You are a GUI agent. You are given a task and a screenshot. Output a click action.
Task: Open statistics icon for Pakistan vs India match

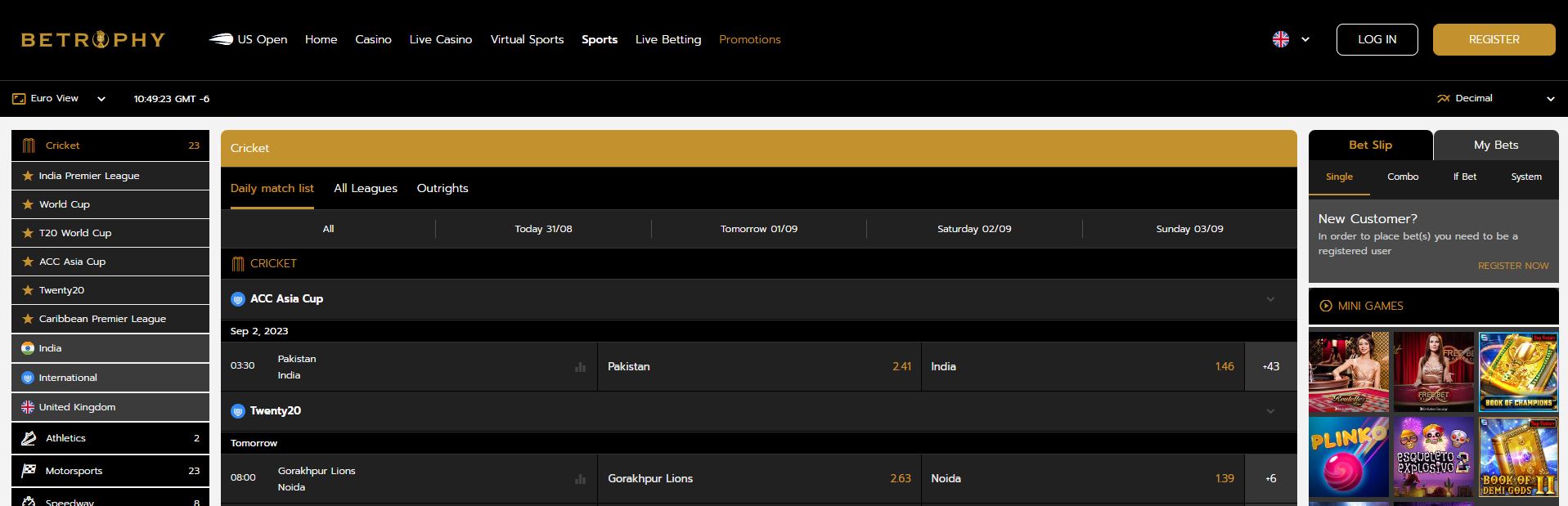point(581,367)
